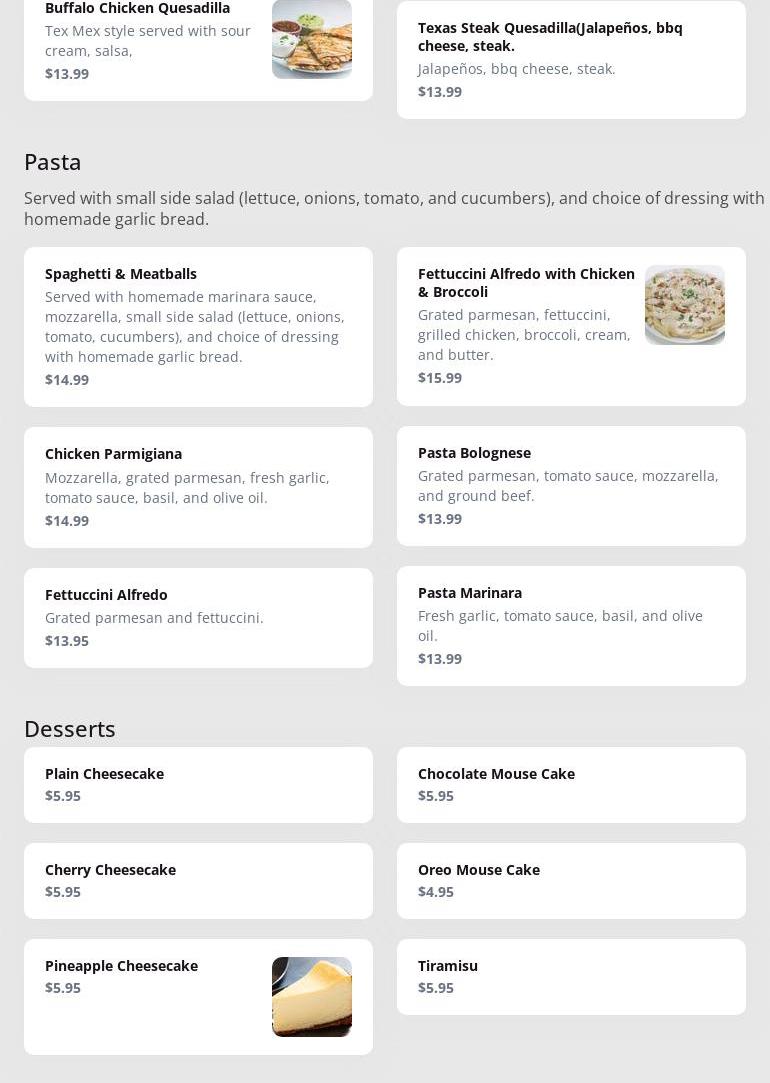
Task: Click the Fettuccini Alfredo with Chicken photo
Action: [x=684, y=305]
